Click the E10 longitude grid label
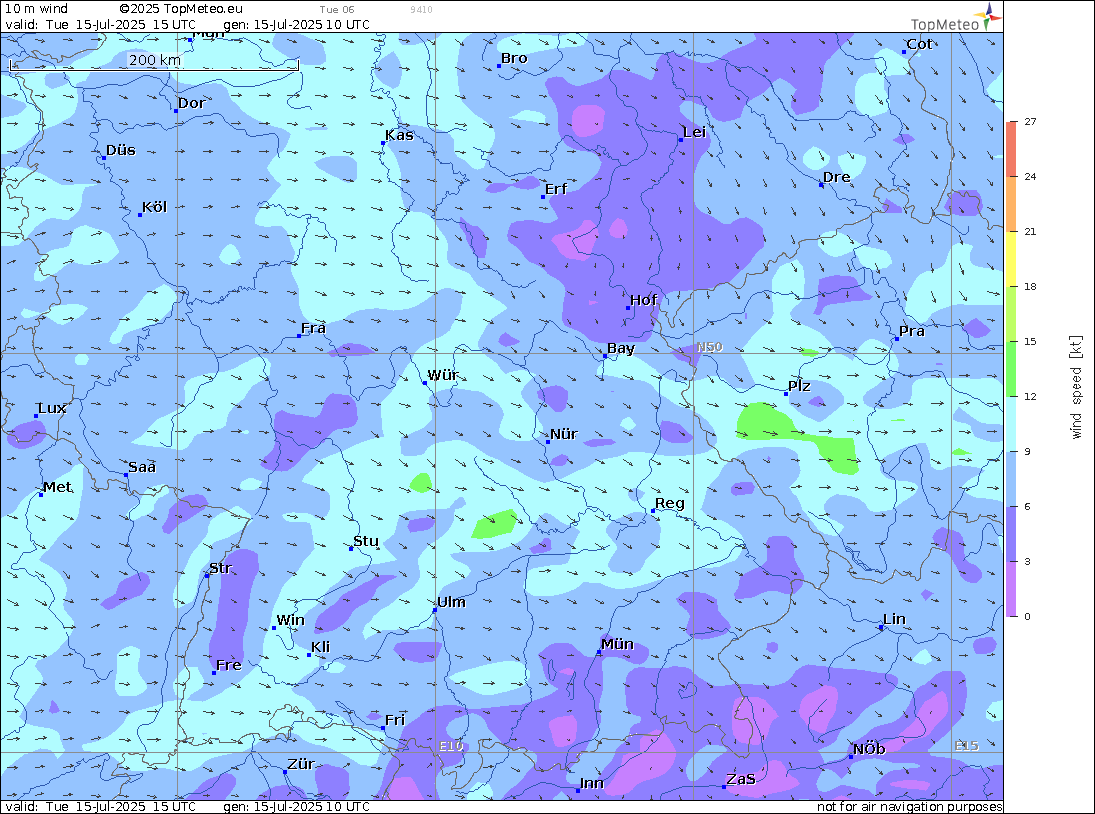Image resolution: width=1095 pixels, height=814 pixels. (x=451, y=746)
